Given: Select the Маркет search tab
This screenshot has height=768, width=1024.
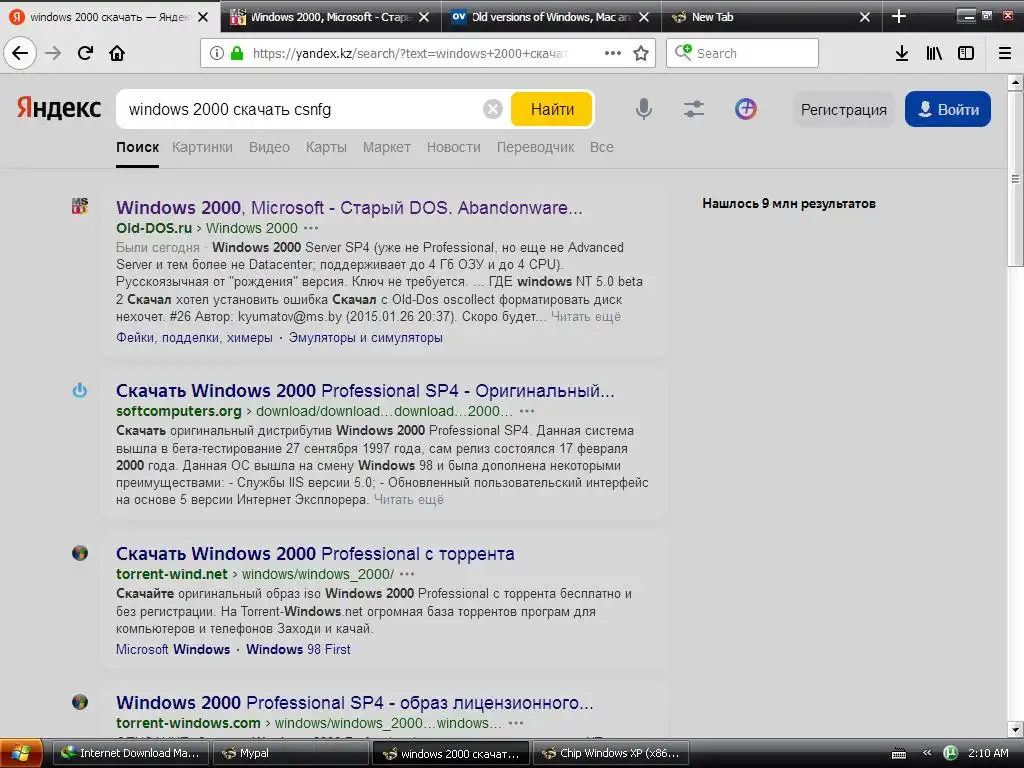Looking at the screenshot, I should point(387,147).
